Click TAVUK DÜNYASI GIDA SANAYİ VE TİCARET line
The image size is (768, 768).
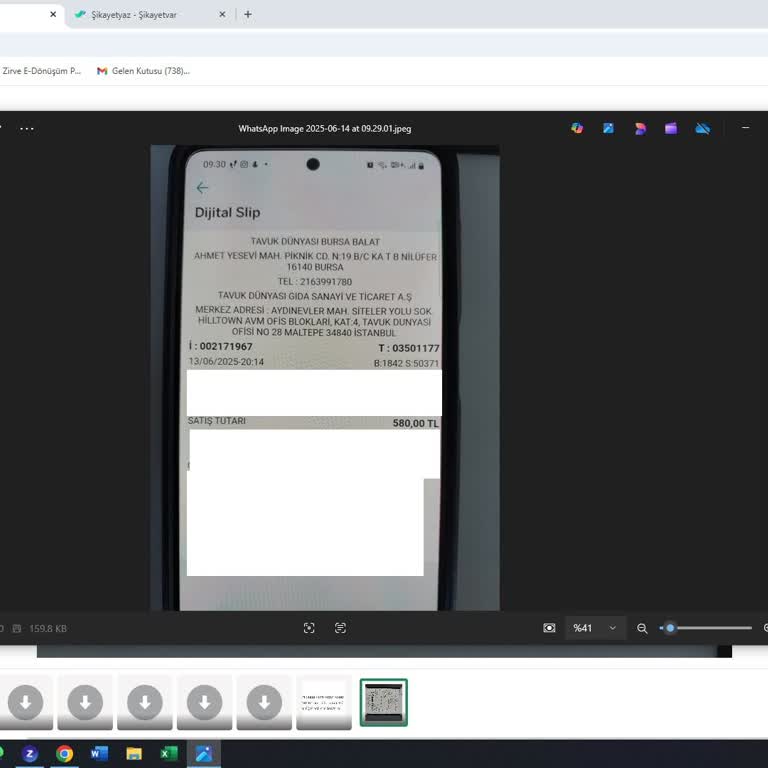[314, 296]
